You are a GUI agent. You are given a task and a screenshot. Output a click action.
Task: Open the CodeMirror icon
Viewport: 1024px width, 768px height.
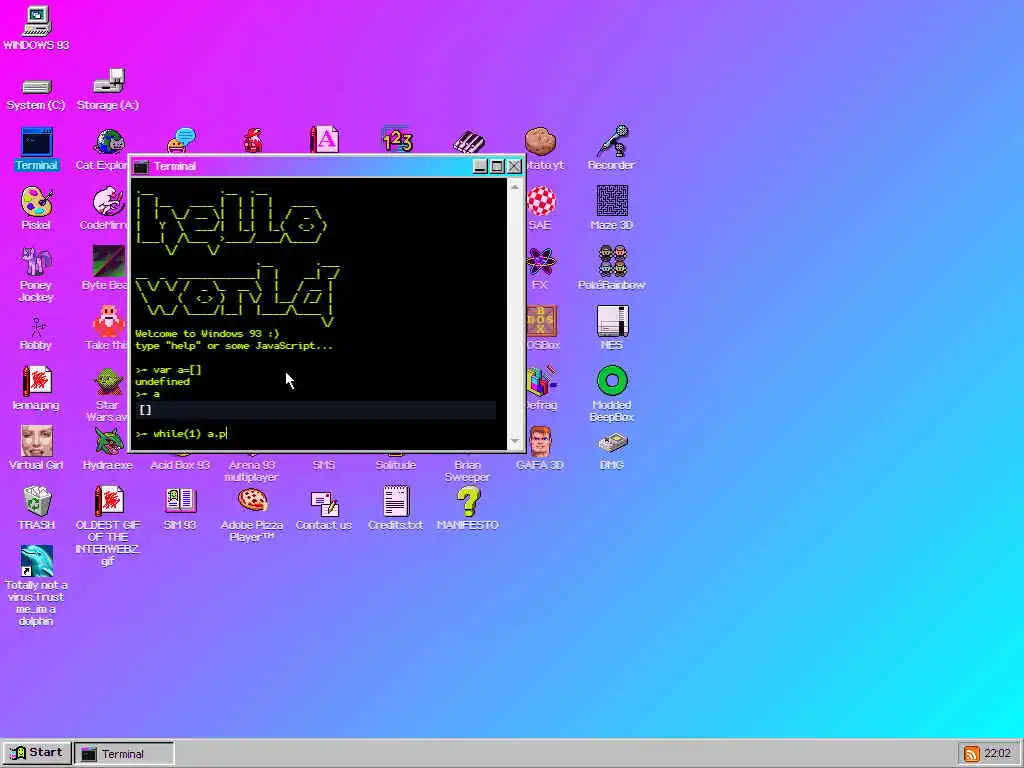click(108, 202)
